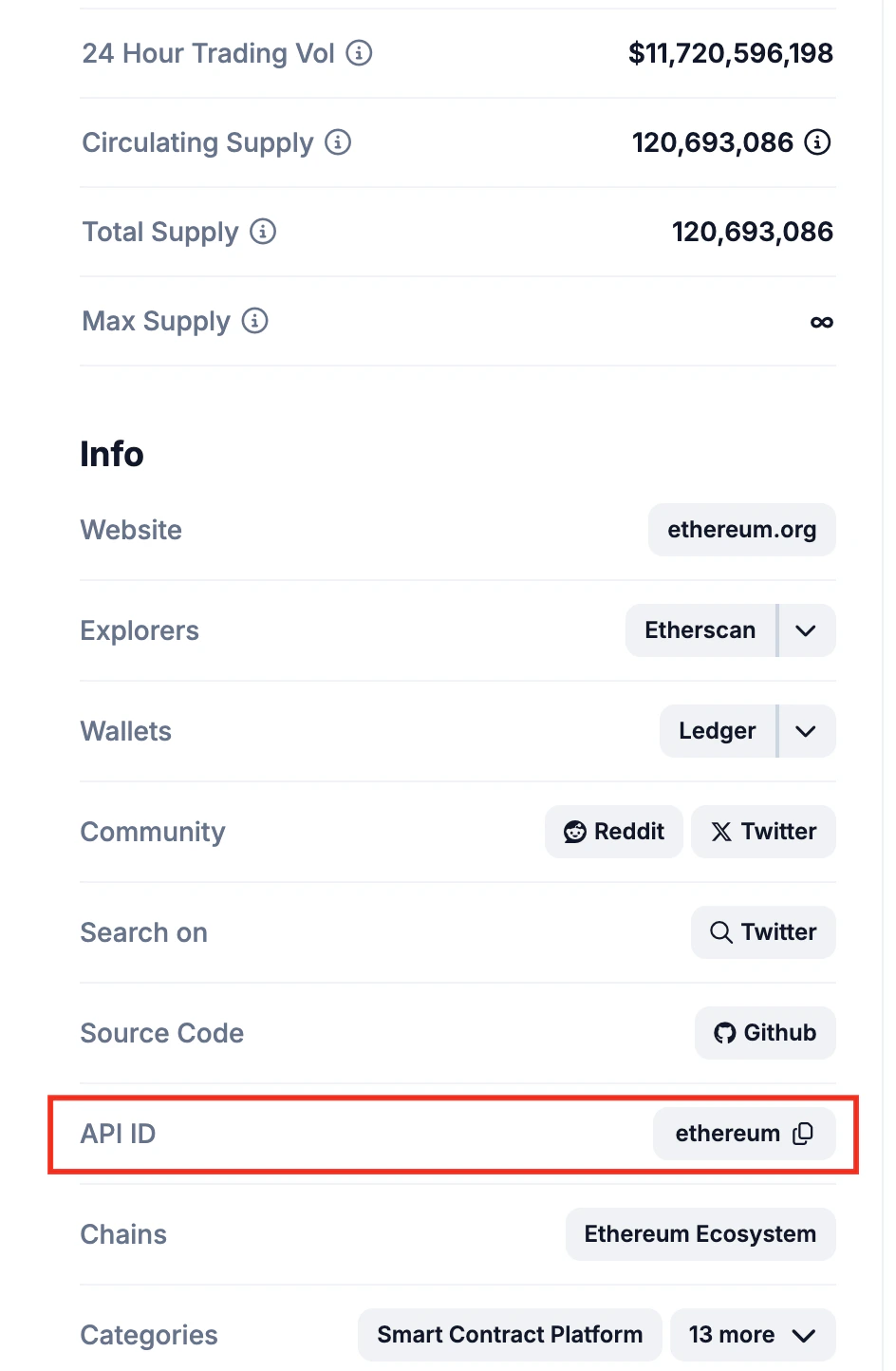The image size is (896, 1371).
Task: Click the Ethereum Ecosystem chain button
Action: (x=700, y=1234)
